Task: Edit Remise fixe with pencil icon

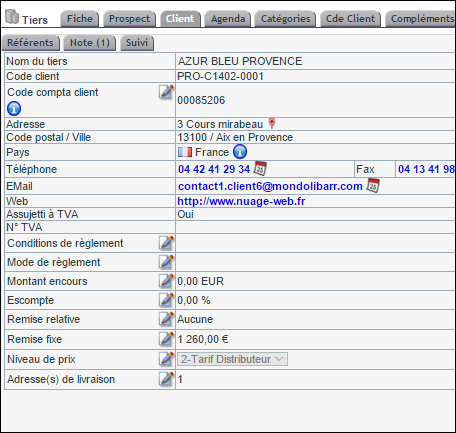Action: [166, 339]
